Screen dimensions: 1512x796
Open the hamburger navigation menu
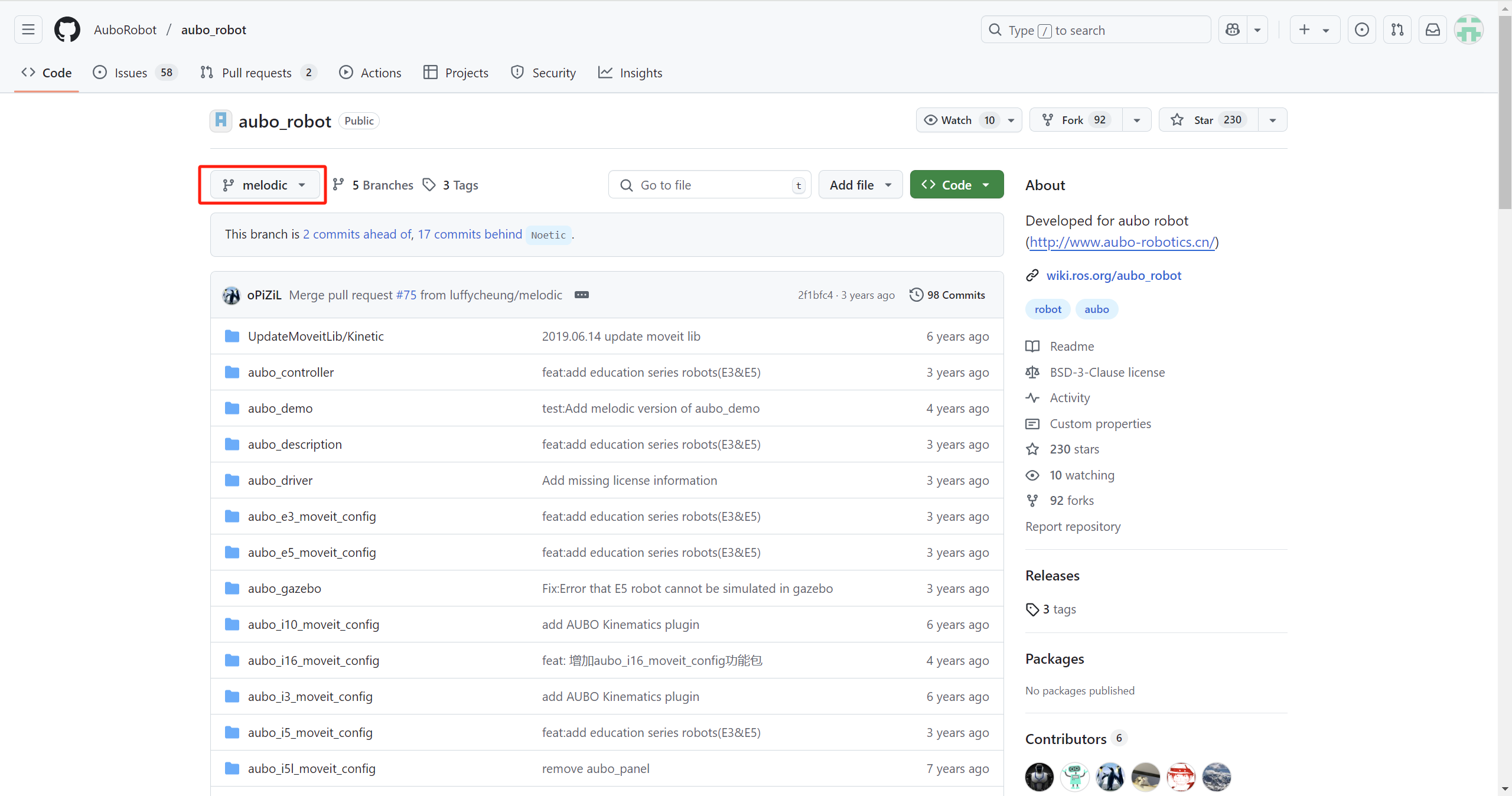point(28,30)
